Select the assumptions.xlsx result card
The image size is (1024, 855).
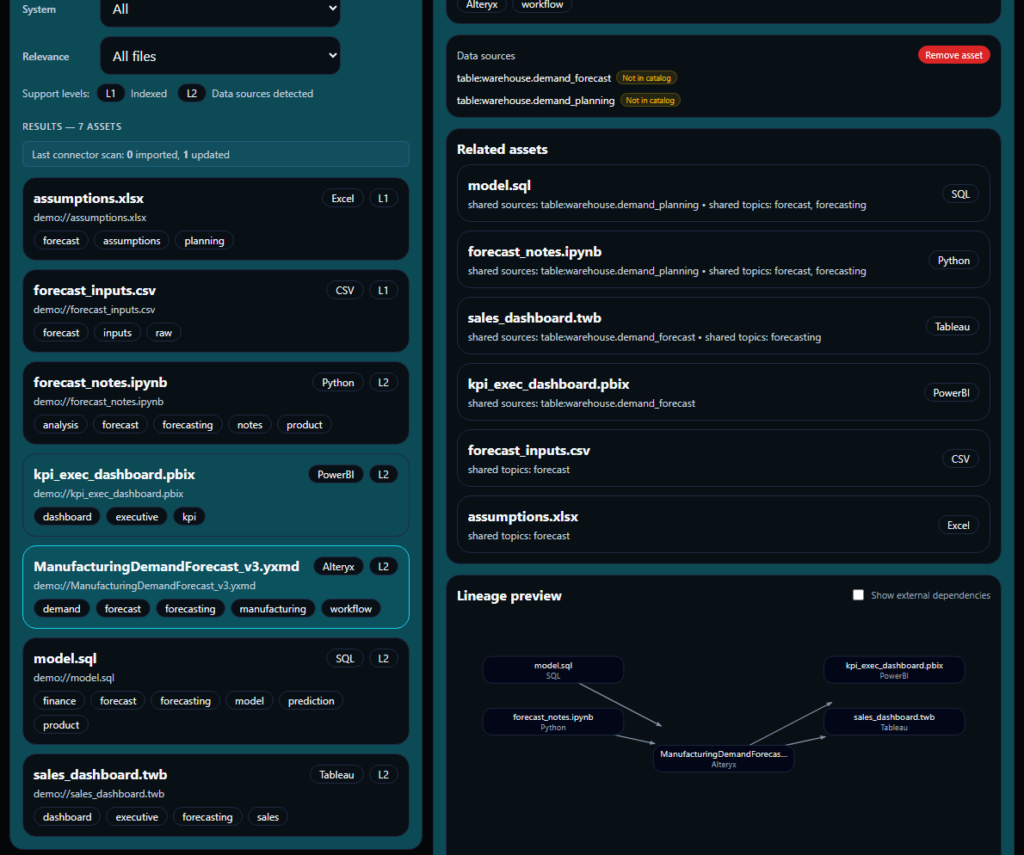point(216,219)
